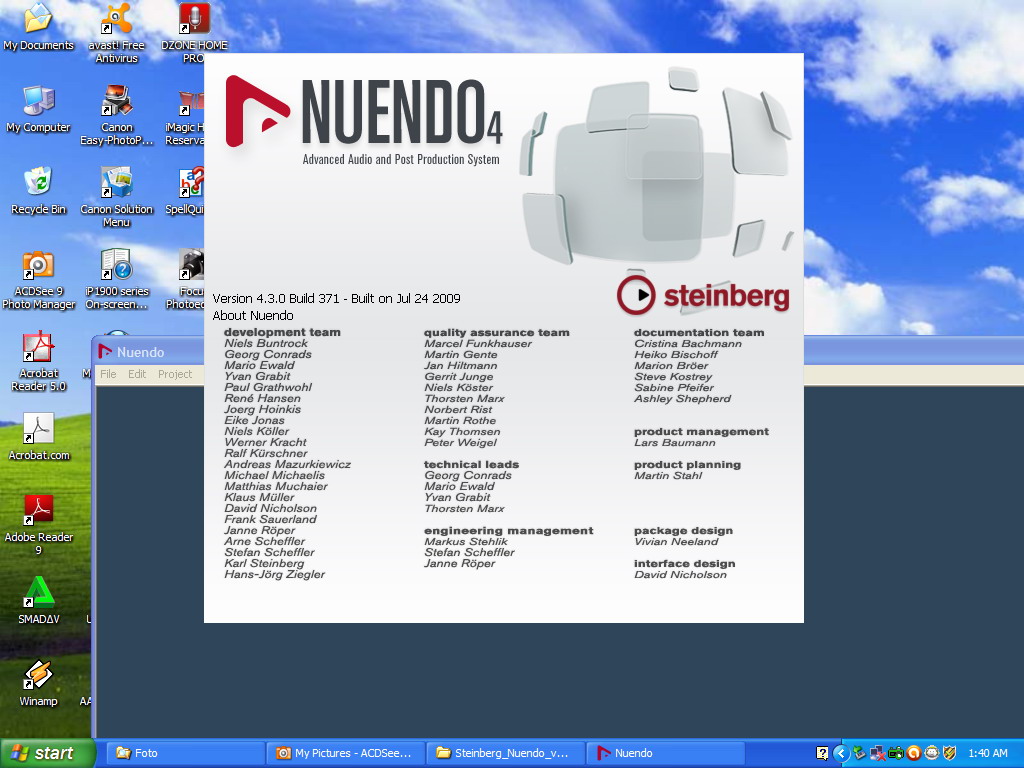This screenshot has height=768, width=1024.
Task: Click development team heading
Action: [282, 332]
